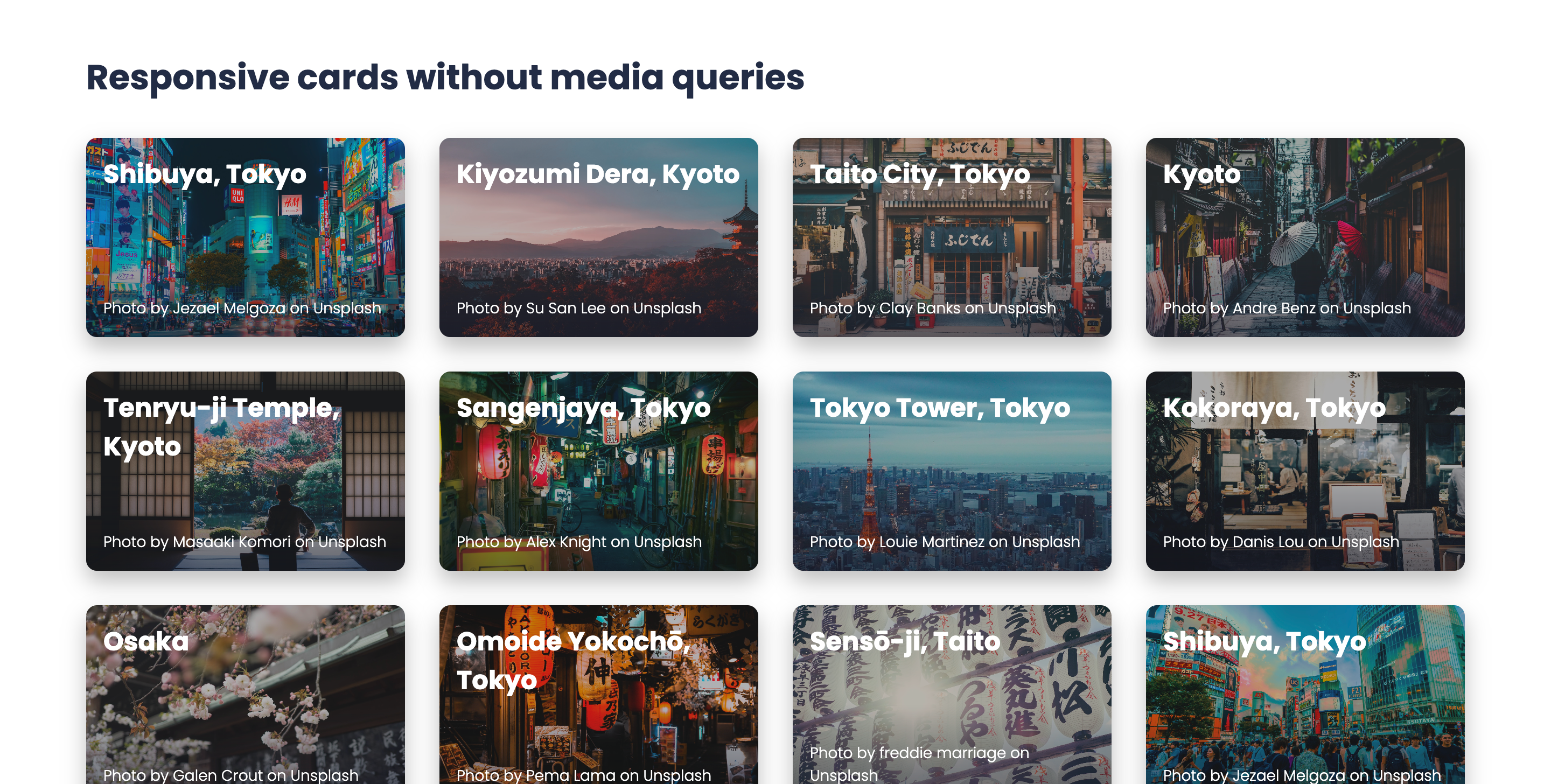This screenshot has height=784, width=1551.
Task: Click the page heading 'Responsive cards without media queries'
Action: [x=445, y=78]
